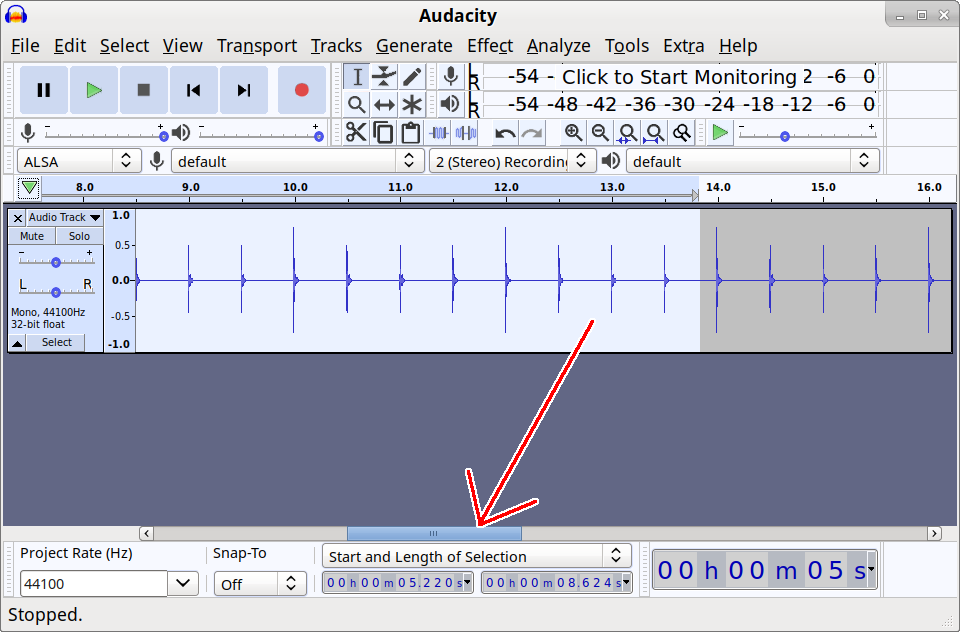960x632 pixels.
Task: Click 'Click to Start Monitoring' recording meter
Action: point(678,77)
